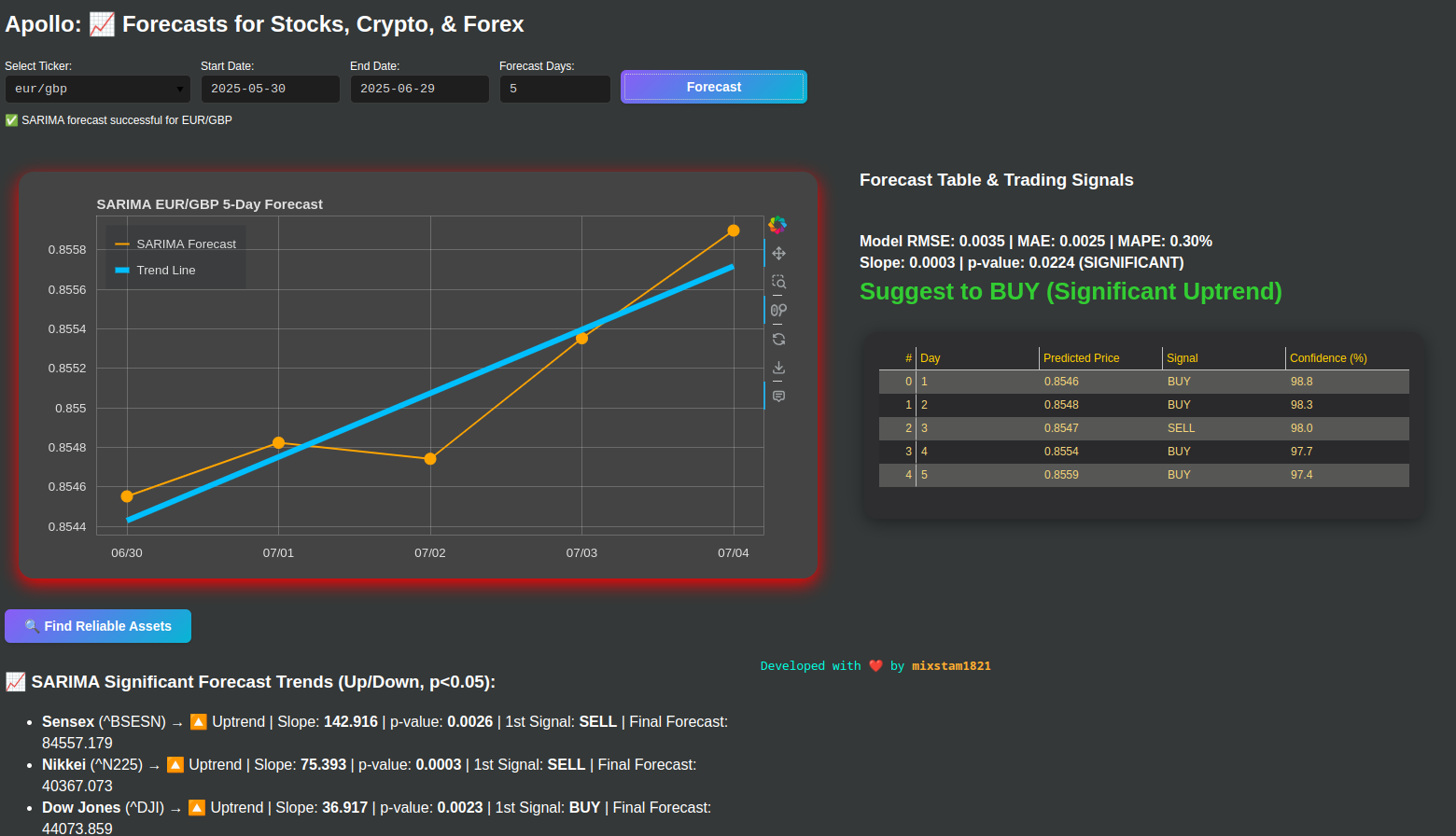
Task: Toggle the Hover tooltip tool
Action: click(778, 397)
